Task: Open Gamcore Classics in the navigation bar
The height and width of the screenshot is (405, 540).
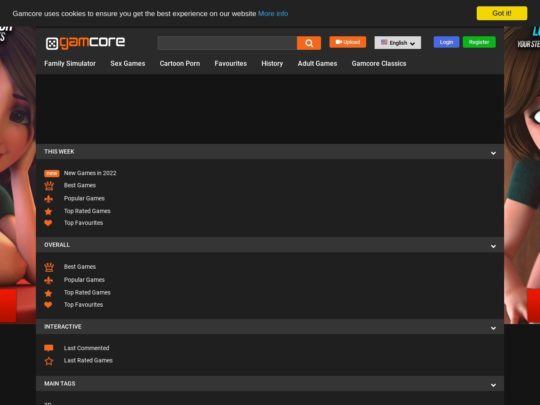Action: click(x=379, y=63)
